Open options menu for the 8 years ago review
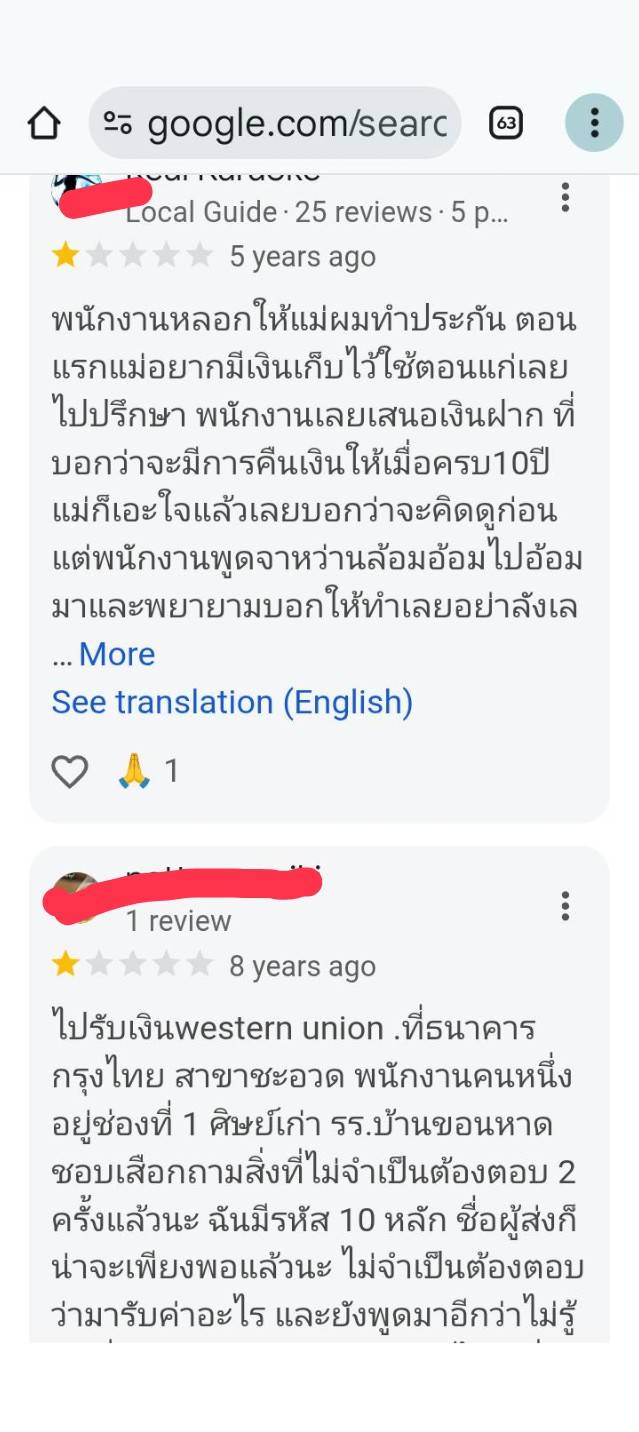The image size is (639, 1432). pos(565,906)
